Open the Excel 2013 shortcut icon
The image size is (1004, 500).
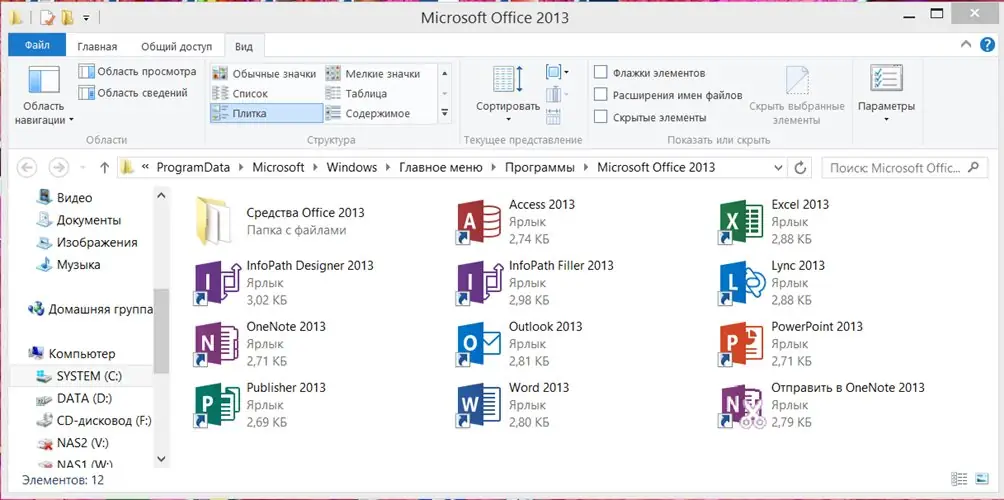(x=741, y=222)
